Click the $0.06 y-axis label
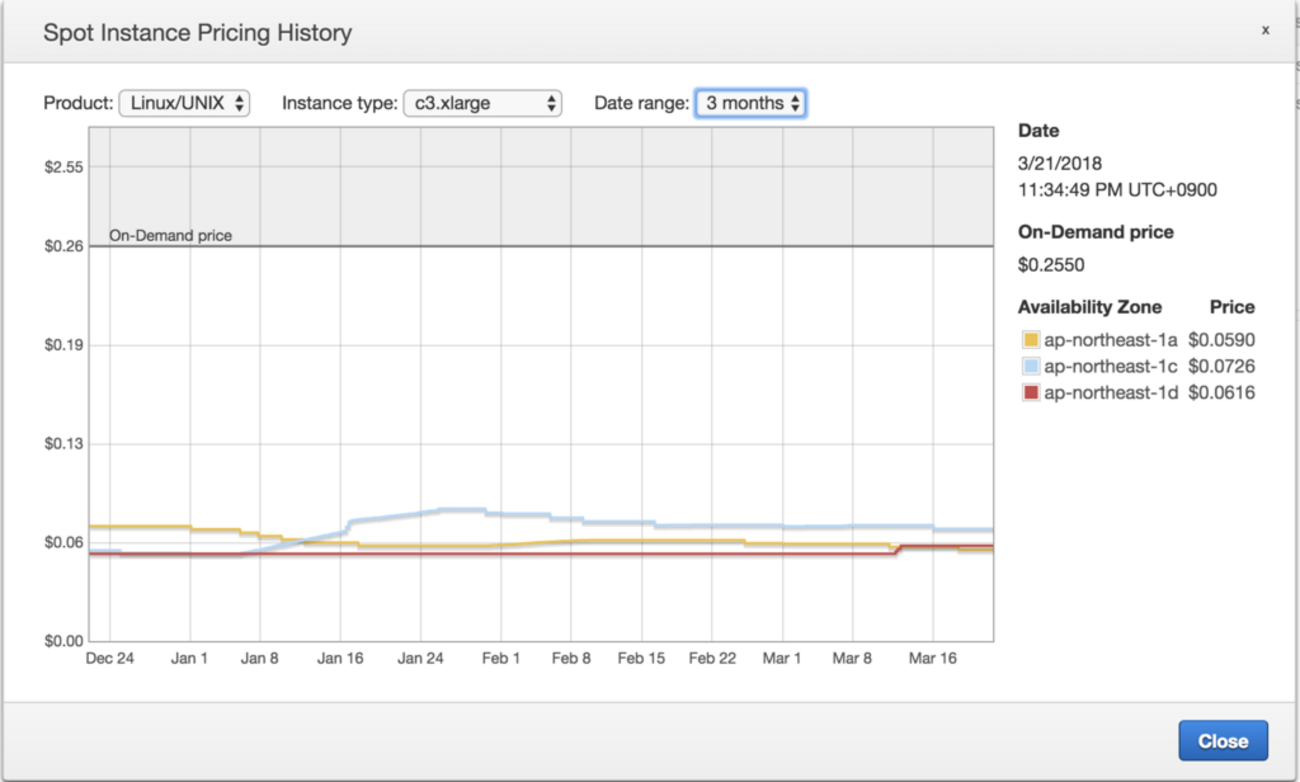The width and height of the screenshot is (1300, 782). click(63, 542)
